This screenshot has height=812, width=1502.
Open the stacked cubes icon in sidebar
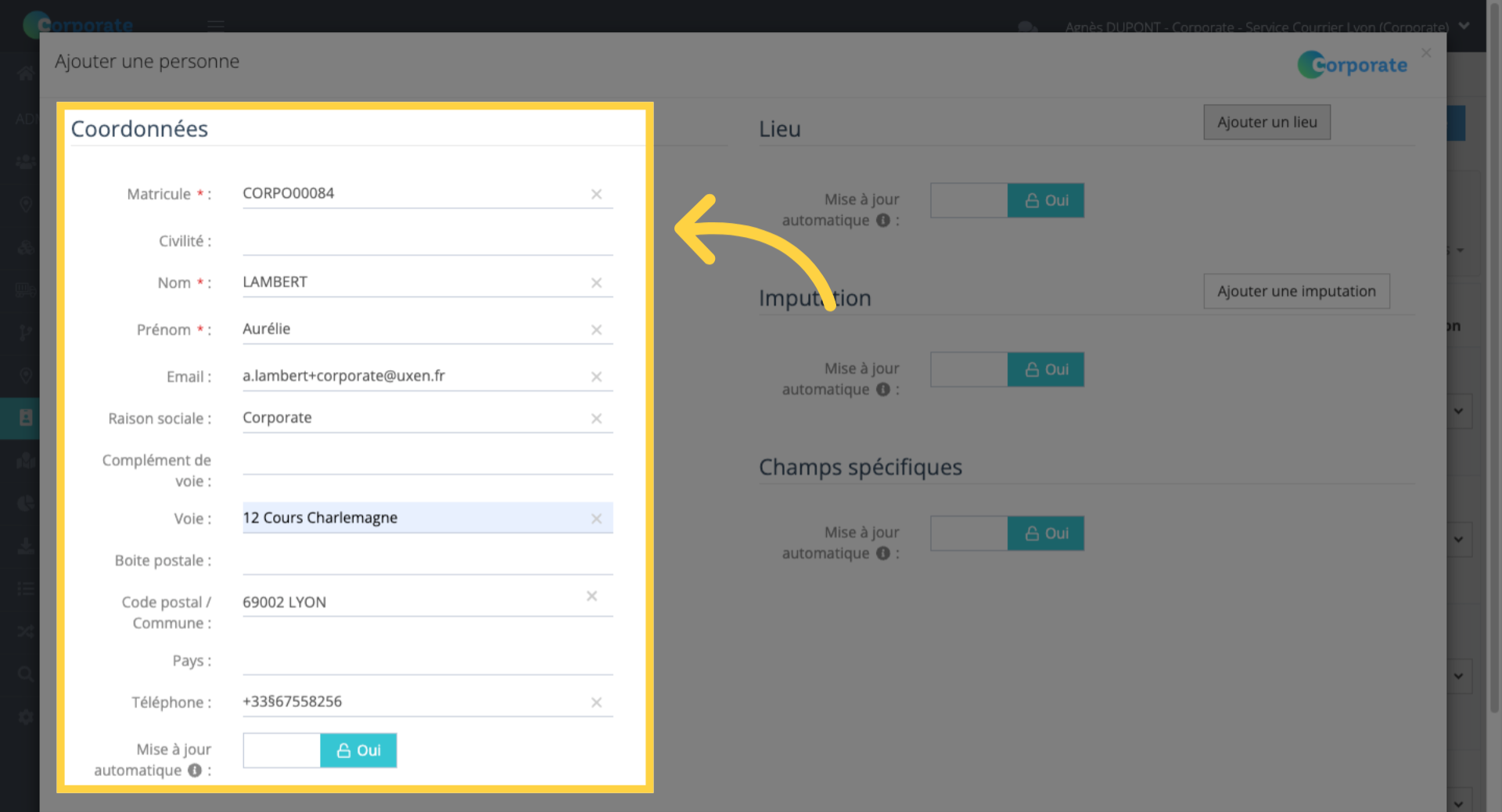[x=26, y=248]
